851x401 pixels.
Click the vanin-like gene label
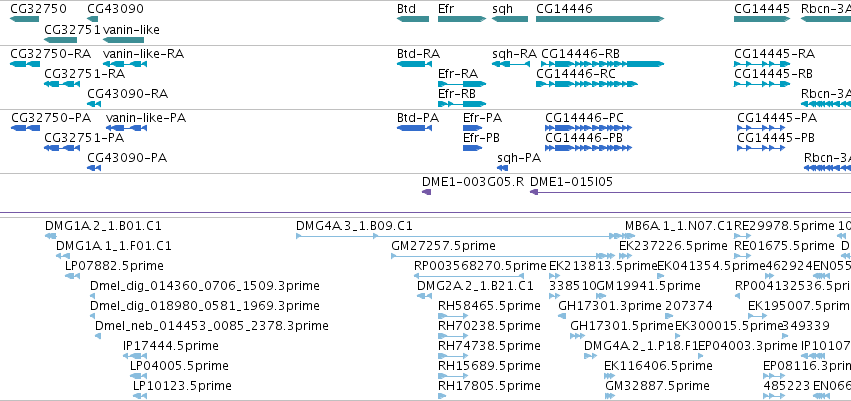[x=131, y=29]
